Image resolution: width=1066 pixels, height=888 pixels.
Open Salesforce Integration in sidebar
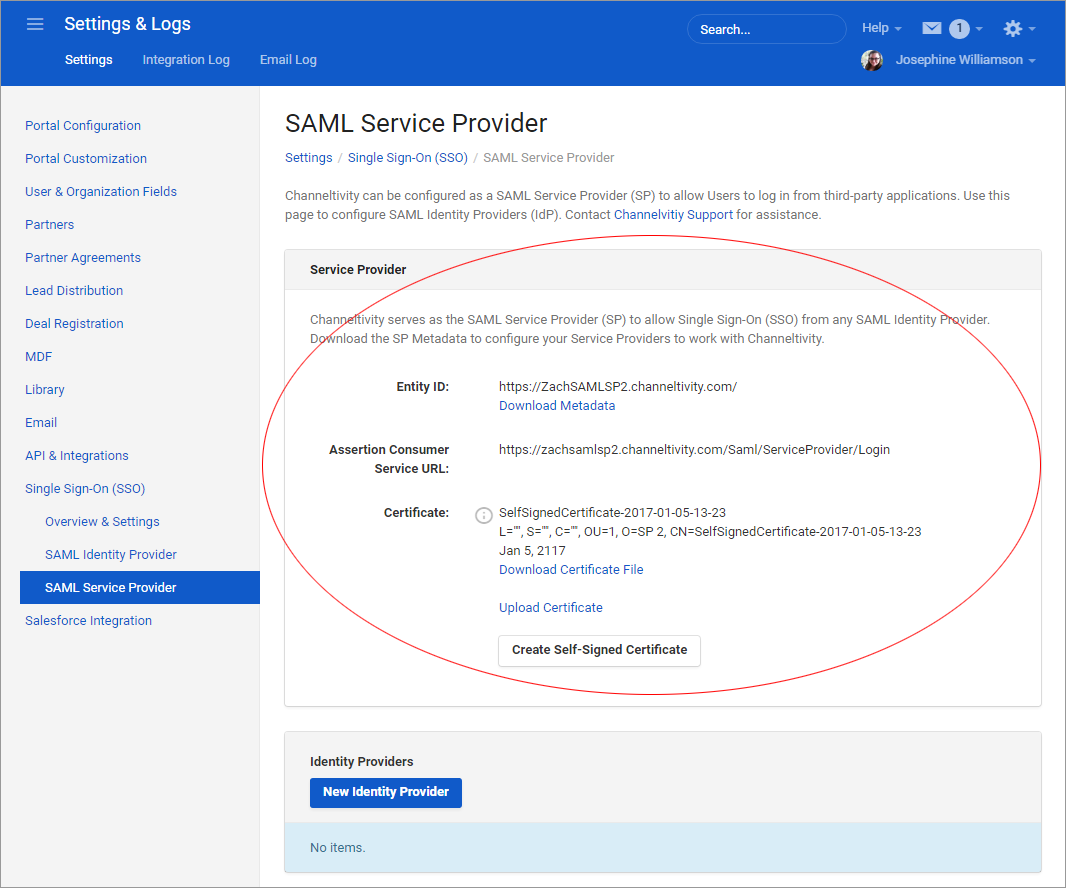(x=88, y=621)
